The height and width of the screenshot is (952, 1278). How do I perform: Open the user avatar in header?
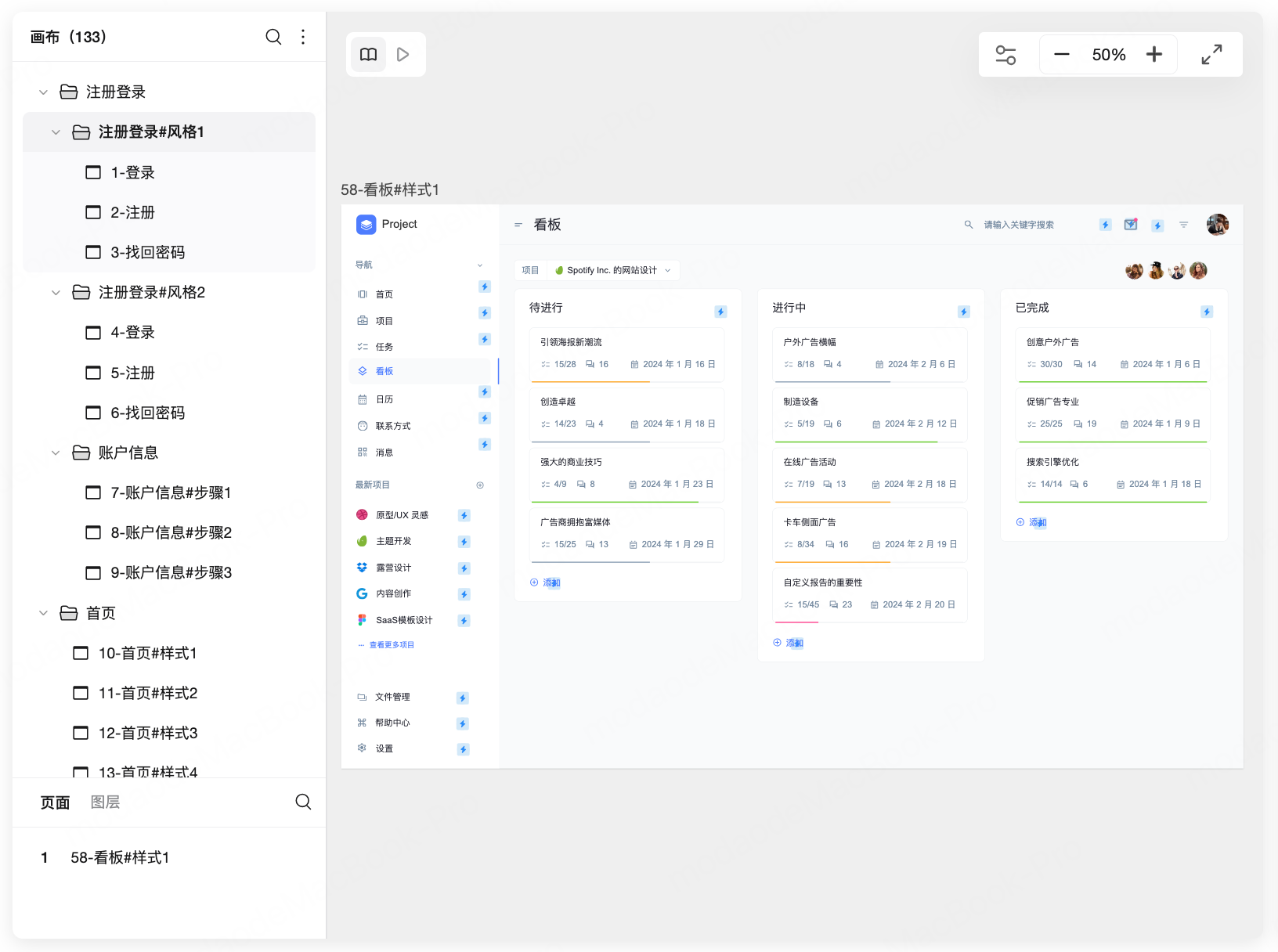pos(1218,225)
